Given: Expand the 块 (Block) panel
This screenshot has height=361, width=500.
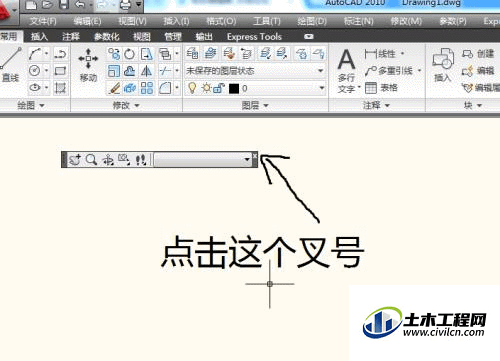Looking at the screenshot, I should tap(473, 105).
